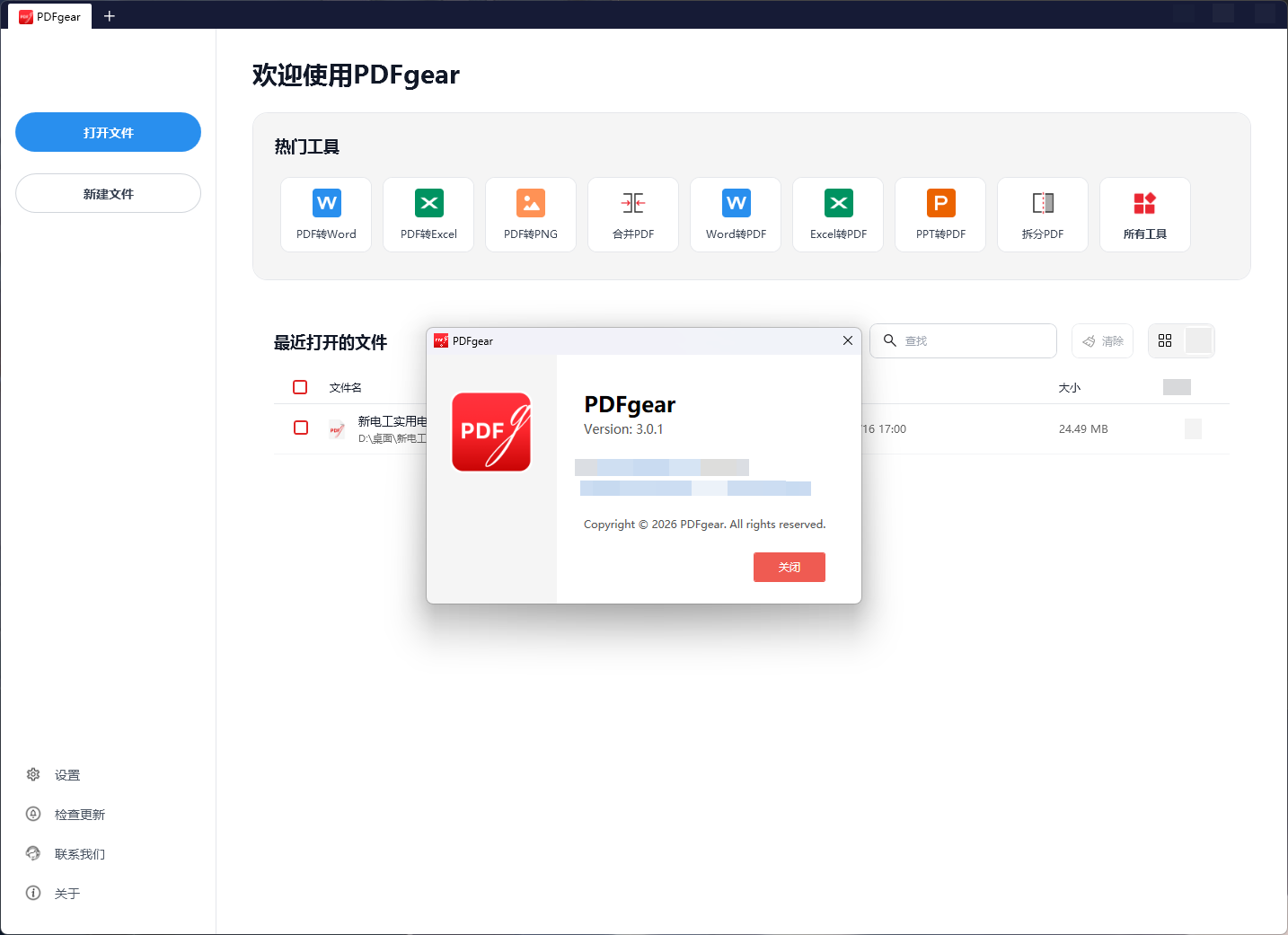Check the box for the 新电工实用电 file
Viewport: 1288px width, 935px height.
coord(301,428)
